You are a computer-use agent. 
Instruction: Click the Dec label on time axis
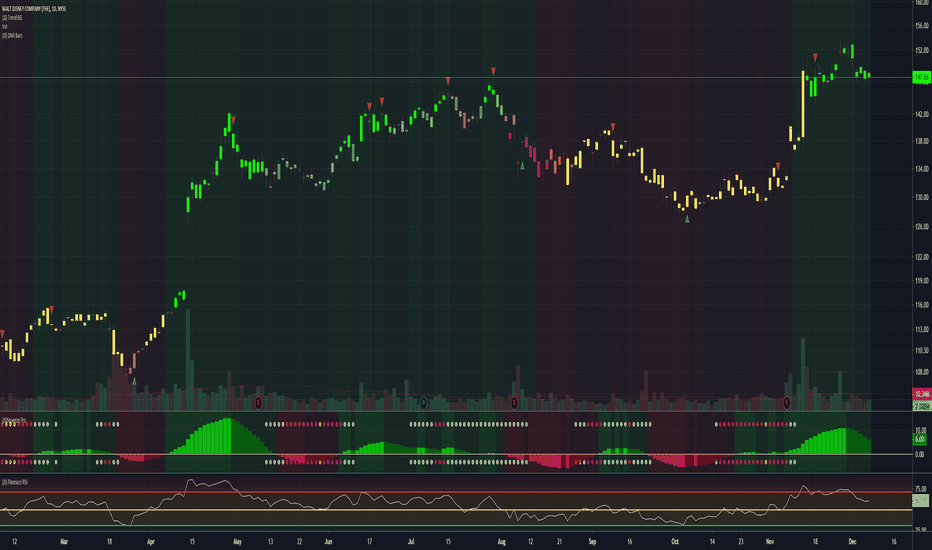[852, 542]
